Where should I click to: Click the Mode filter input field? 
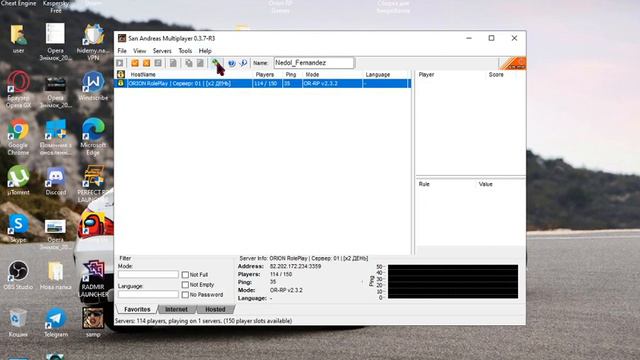coord(148,274)
